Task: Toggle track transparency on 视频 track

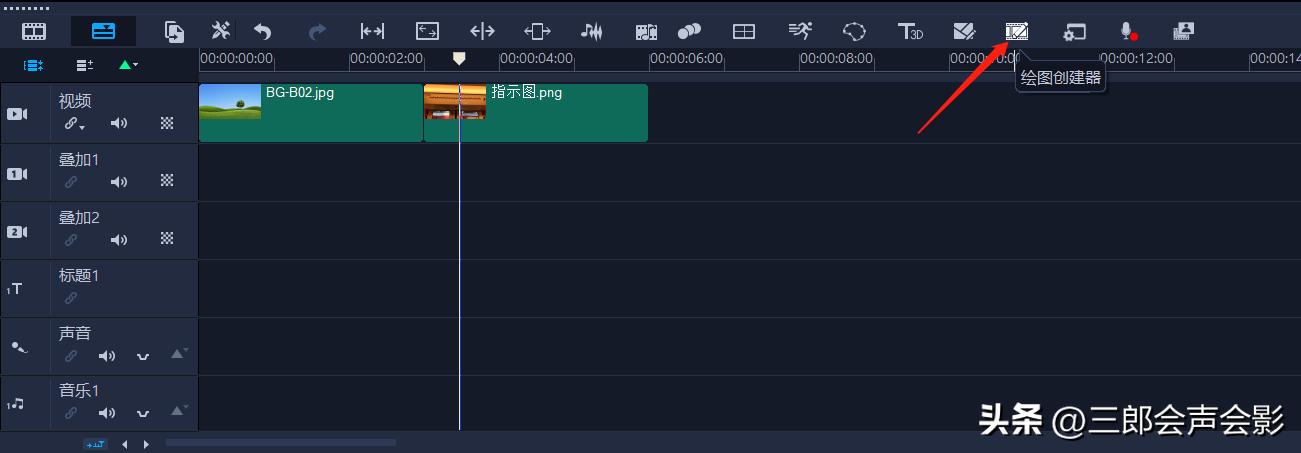Action: click(x=167, y=124)
